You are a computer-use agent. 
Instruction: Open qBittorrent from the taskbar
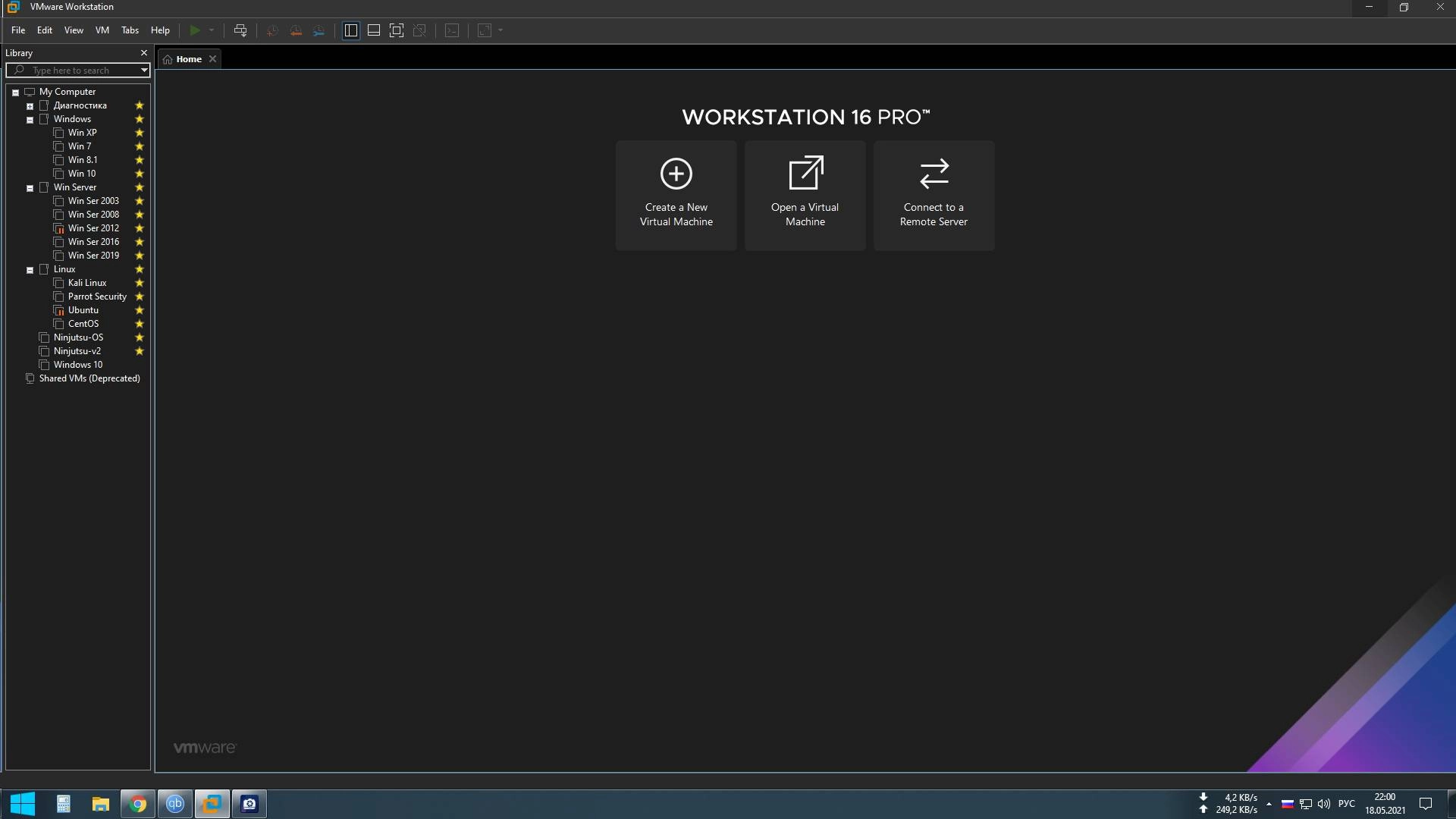[x=175, y=804]
